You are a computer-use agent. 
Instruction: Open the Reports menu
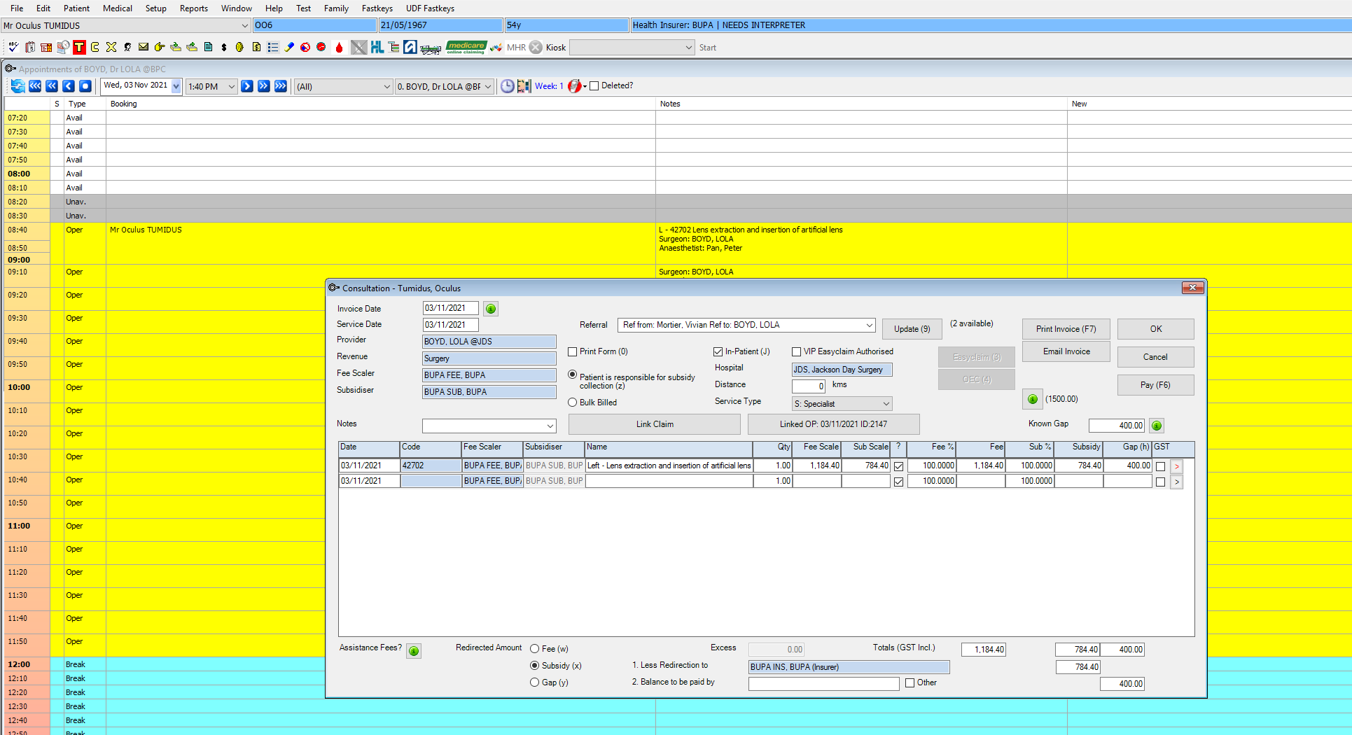click(193, 8)
